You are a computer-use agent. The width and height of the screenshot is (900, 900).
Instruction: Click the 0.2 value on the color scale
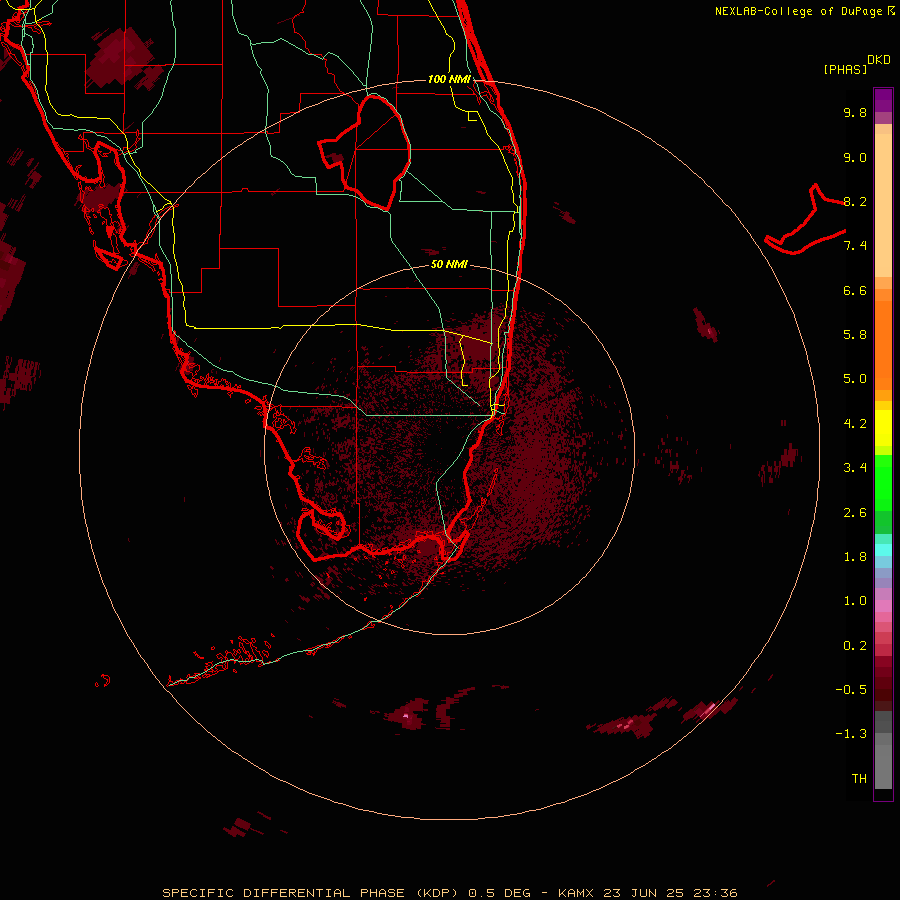(855, 646)
